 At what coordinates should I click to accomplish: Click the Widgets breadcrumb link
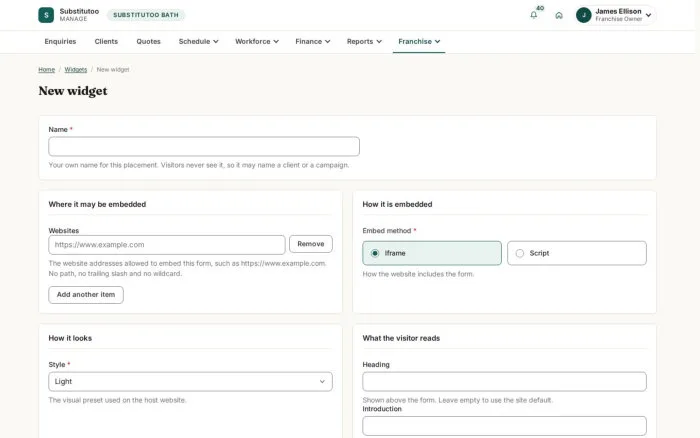(x=75, y=70)
